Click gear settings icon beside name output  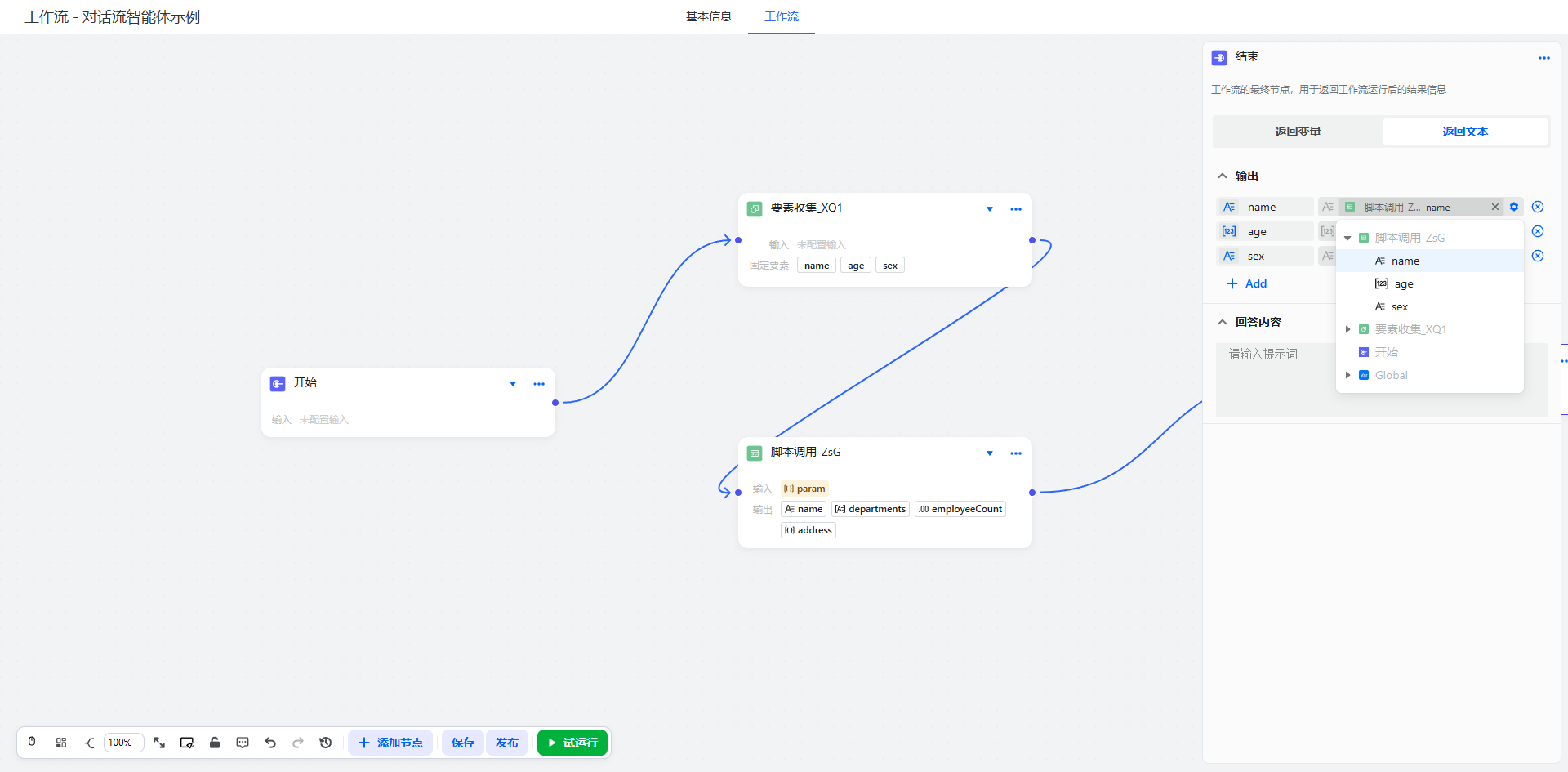[x=1514, y=207]
